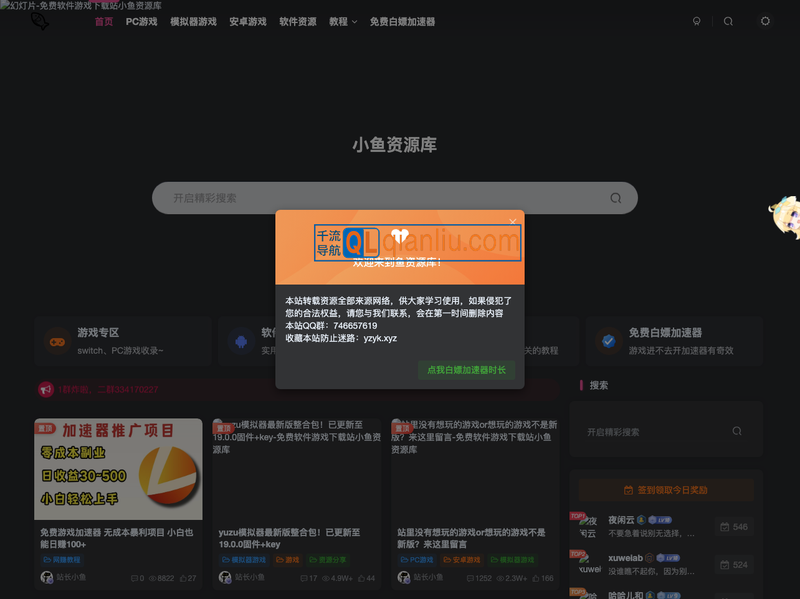
Task: Click the 游戏专区 orange gamepad icon
Action: [57, 341]
